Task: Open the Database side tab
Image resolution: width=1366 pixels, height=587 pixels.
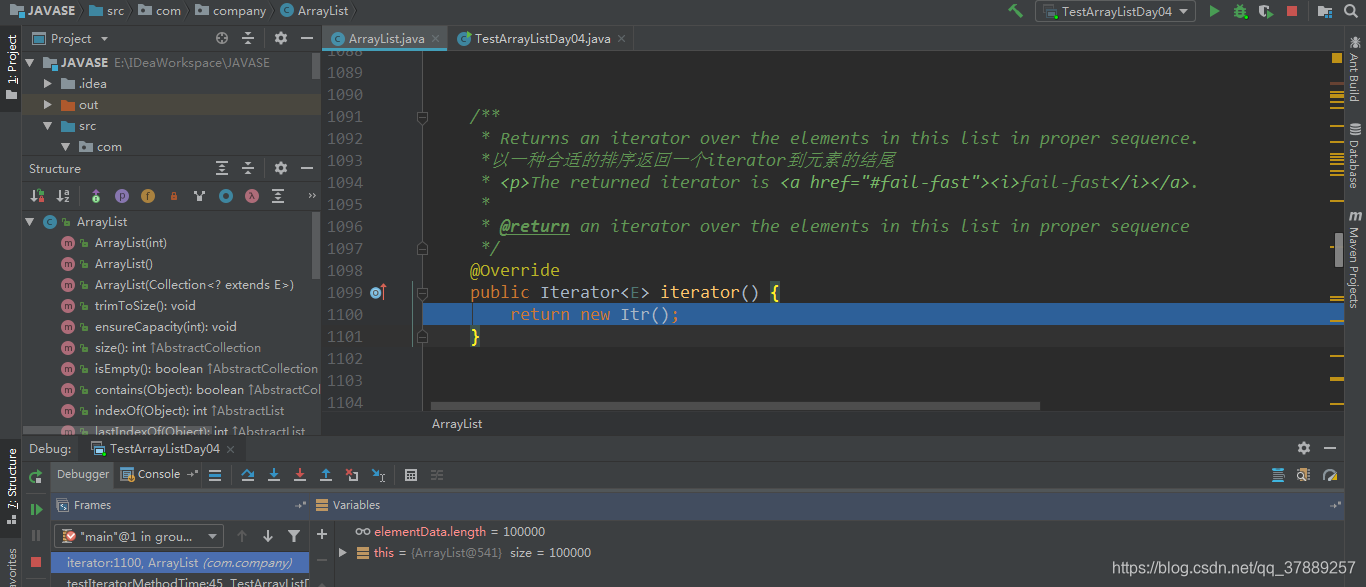Action: [1355, 156]
